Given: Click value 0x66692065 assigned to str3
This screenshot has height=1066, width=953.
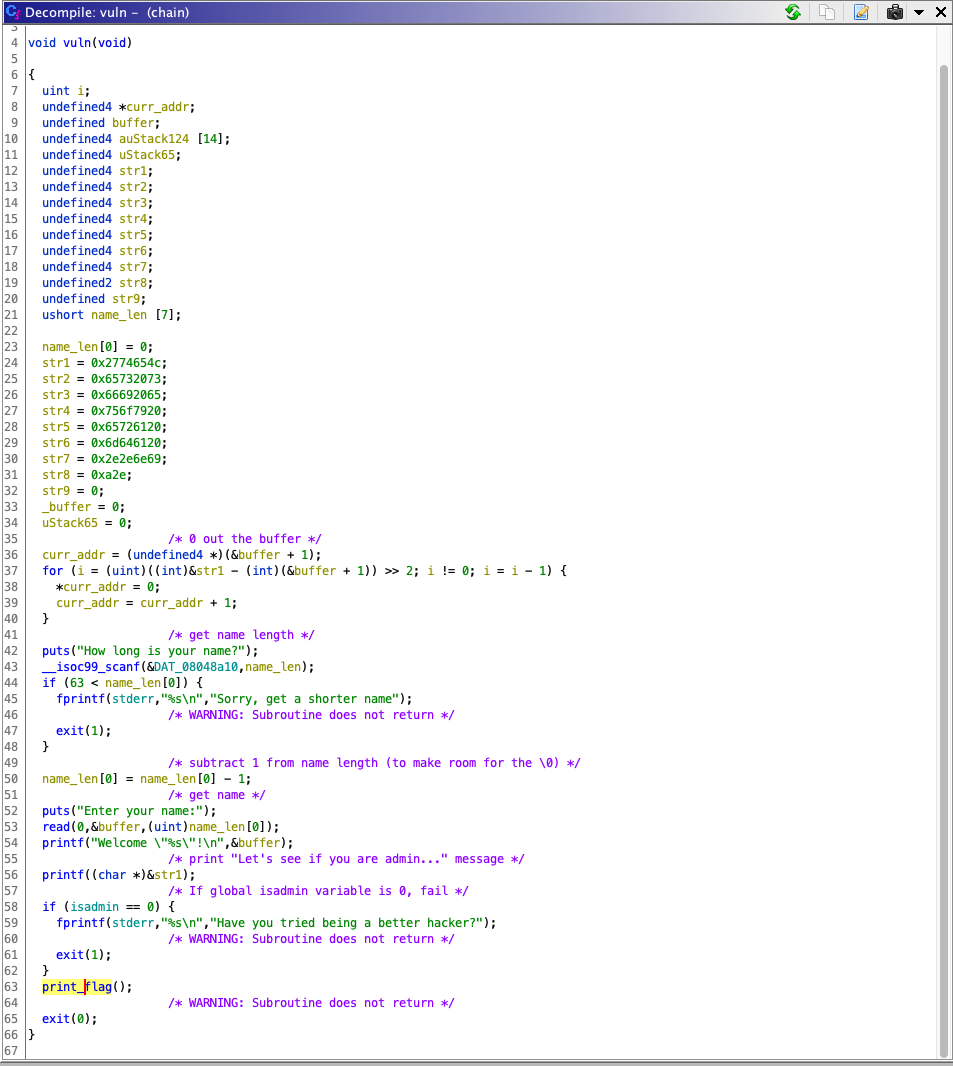Looking at the screenshot, I should point(126,395).
